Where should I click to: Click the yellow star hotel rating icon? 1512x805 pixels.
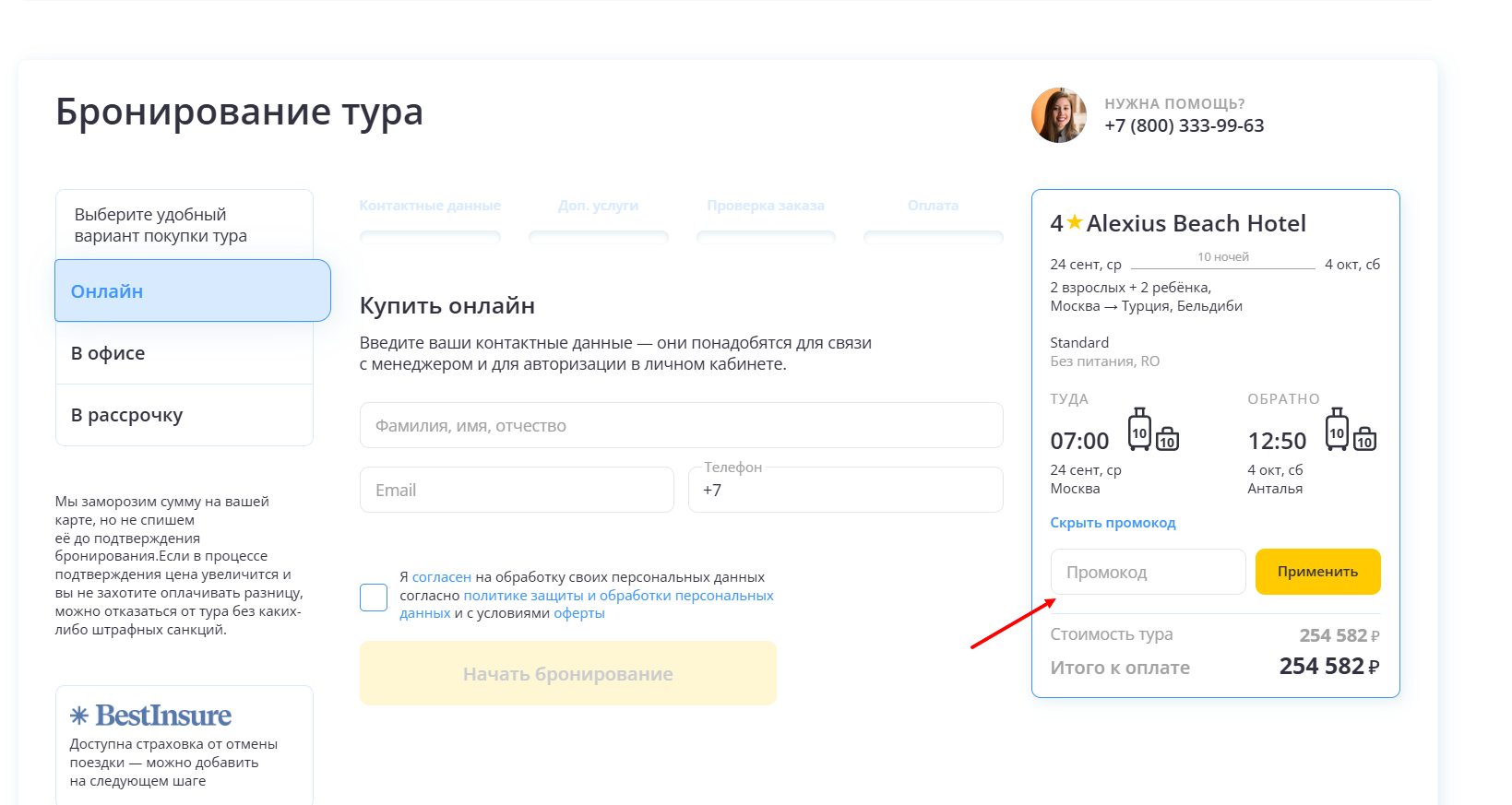[1074, 223]
